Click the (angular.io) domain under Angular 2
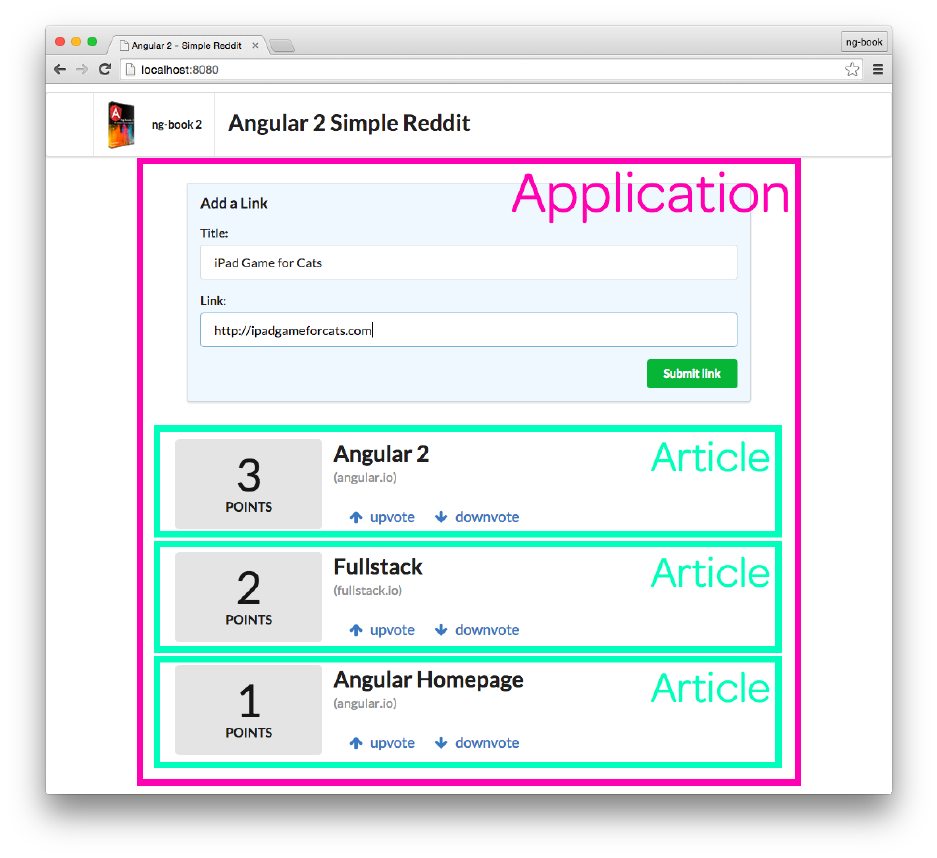Image resolution: width=937 pixels, height=858 pixels. point(365,477)
